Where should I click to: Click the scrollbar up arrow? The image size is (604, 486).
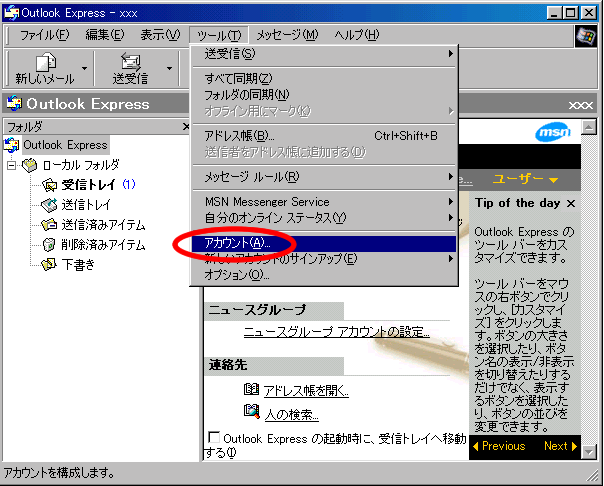point(589,127)
